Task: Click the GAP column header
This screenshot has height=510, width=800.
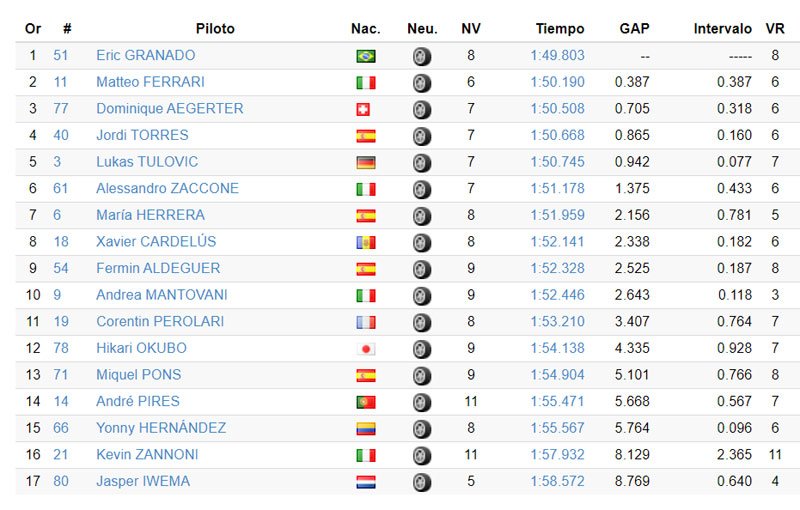Action: [x=635, y=29]
